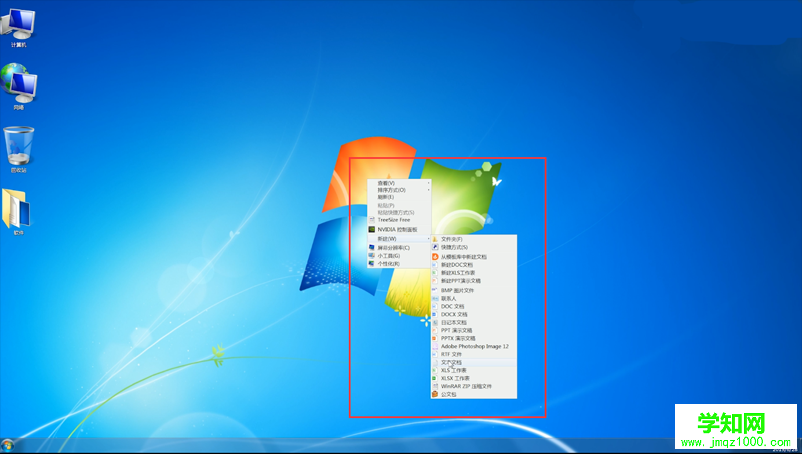802x454 pixels.
Task: Create a new 文本文档 text document
Action: [x=474, y=362]
